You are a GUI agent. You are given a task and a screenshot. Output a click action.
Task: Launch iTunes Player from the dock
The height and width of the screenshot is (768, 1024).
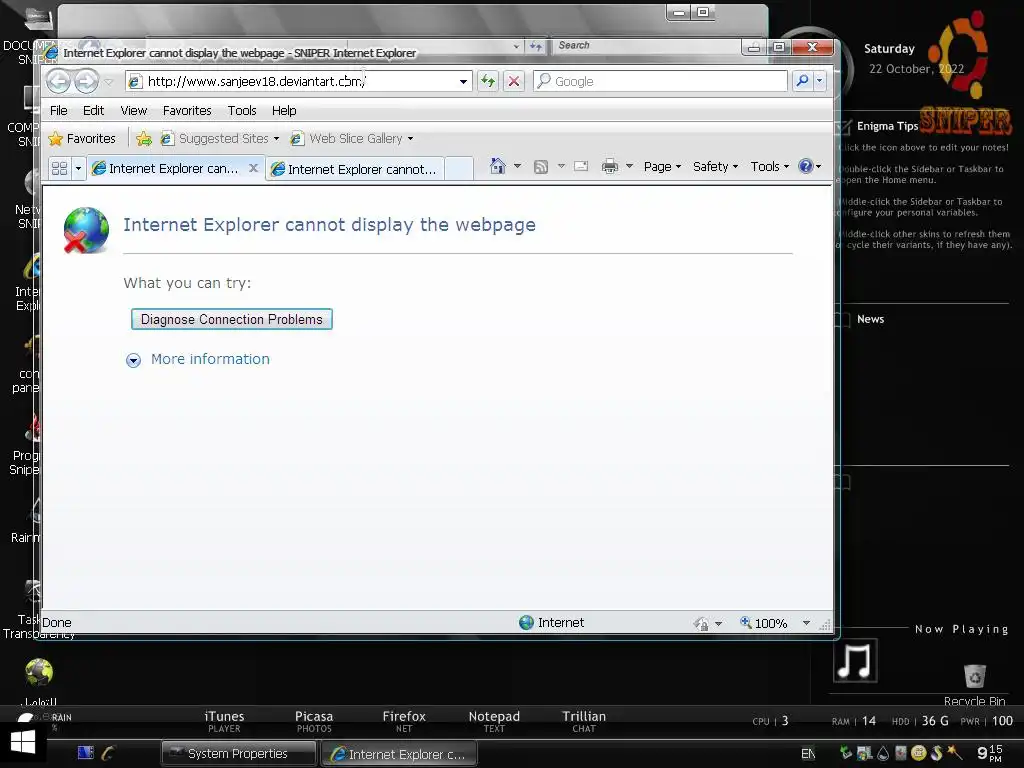coord(224,721)
